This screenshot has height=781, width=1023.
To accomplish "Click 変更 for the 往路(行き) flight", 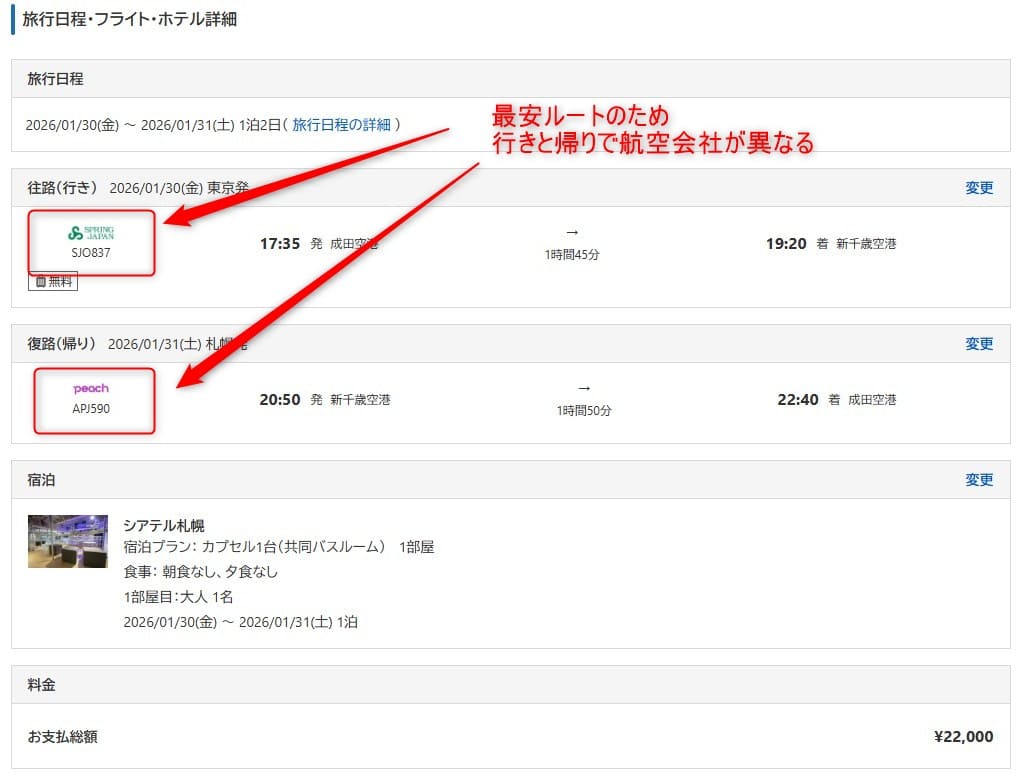I will [979, 188].
